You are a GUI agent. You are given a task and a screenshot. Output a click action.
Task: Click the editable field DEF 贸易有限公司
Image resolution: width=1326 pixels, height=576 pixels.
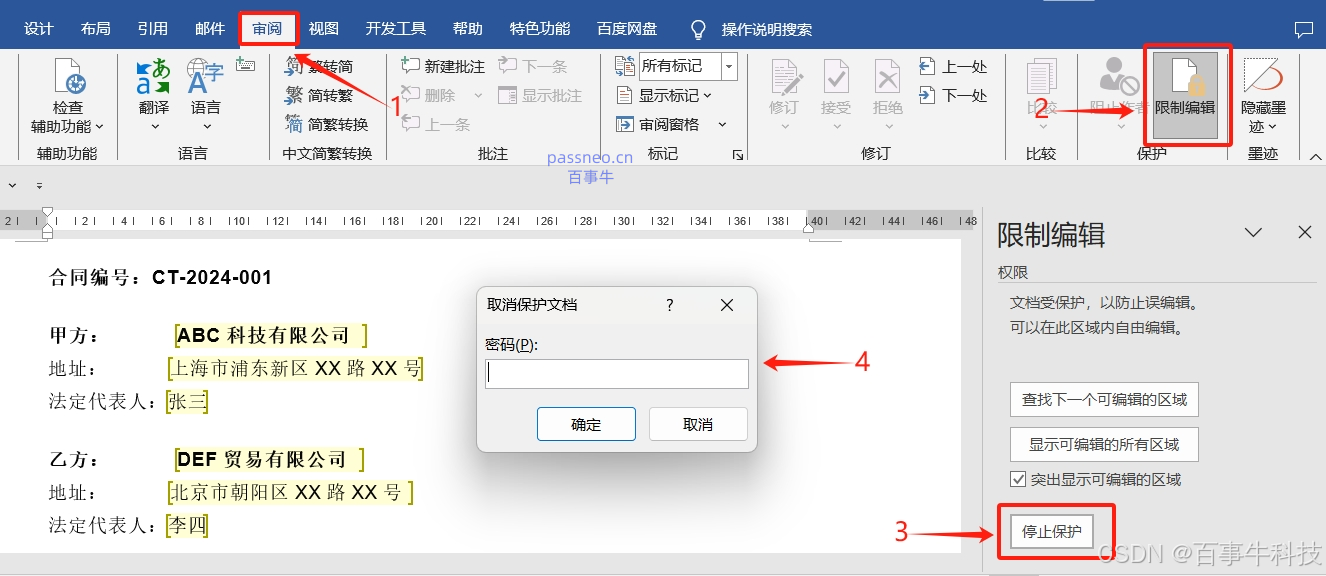(268, 459)
